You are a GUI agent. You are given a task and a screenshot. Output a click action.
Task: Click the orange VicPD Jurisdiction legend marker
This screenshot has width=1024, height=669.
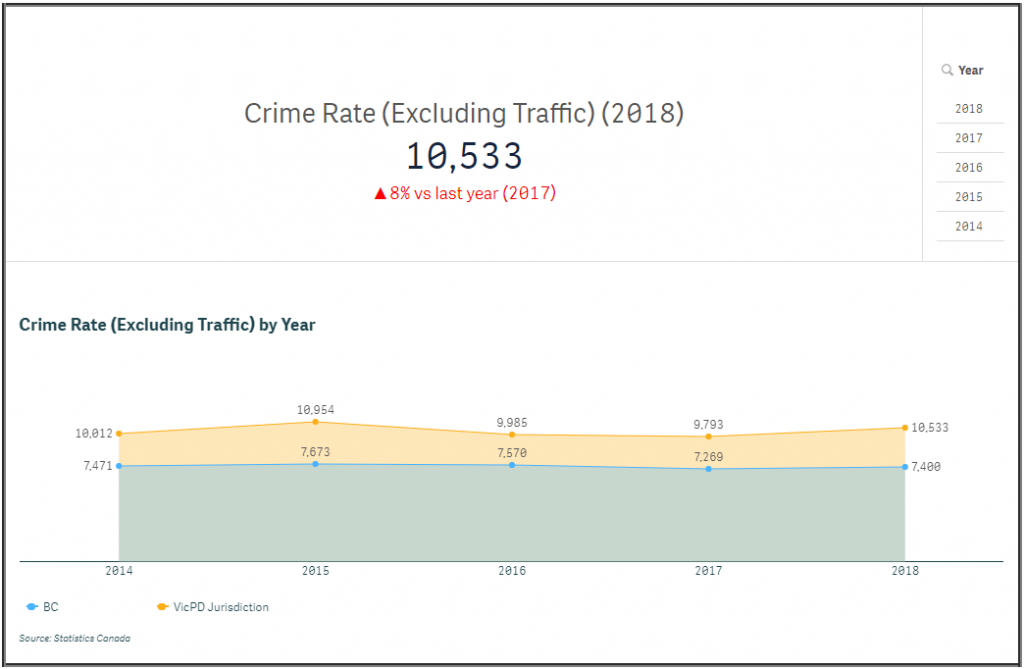pos(162,607)
